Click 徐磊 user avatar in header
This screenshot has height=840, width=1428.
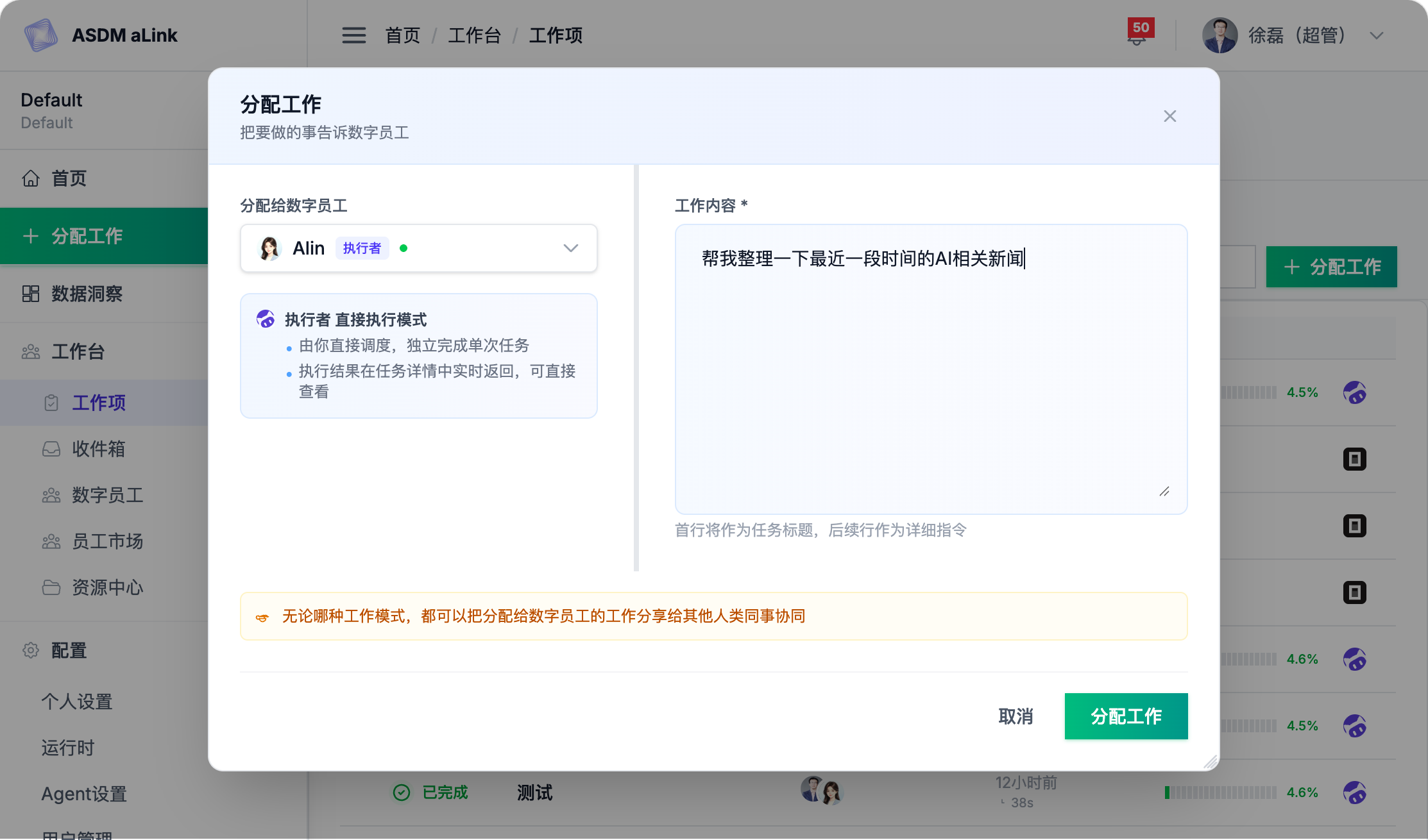(x=1220, y=35)
